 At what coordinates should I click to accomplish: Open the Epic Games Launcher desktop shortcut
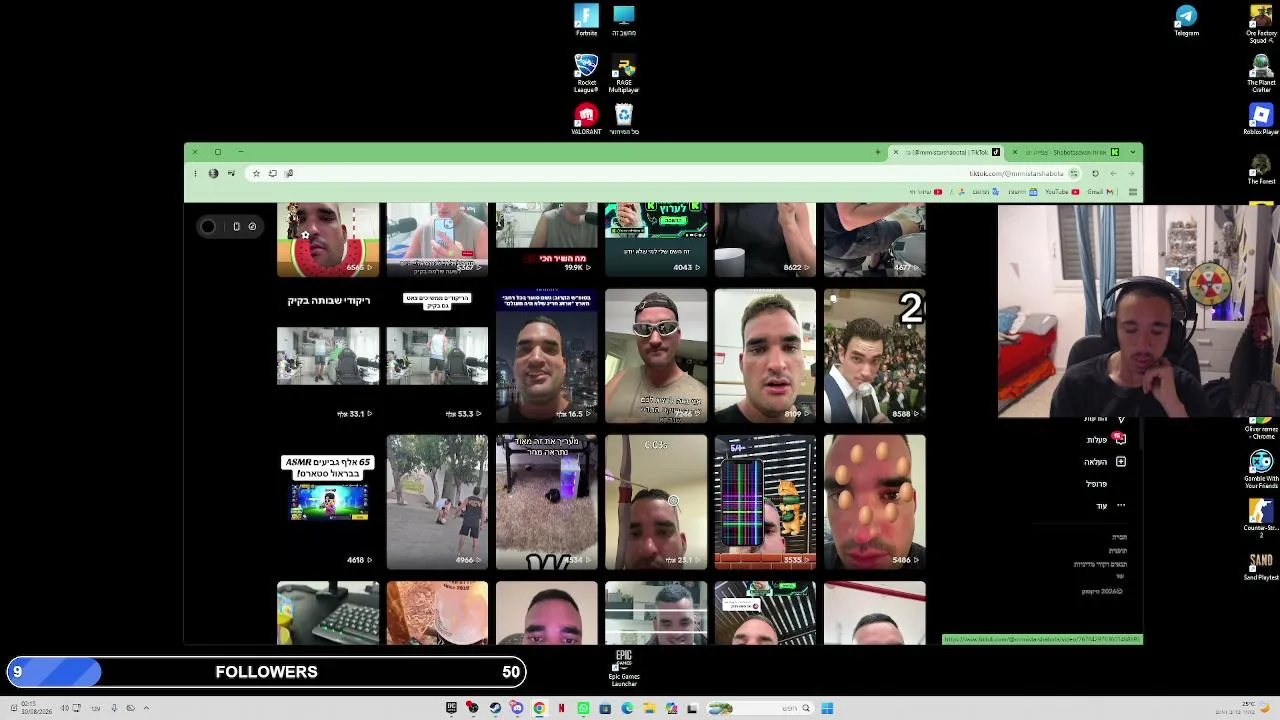click(x=624, y=667)
